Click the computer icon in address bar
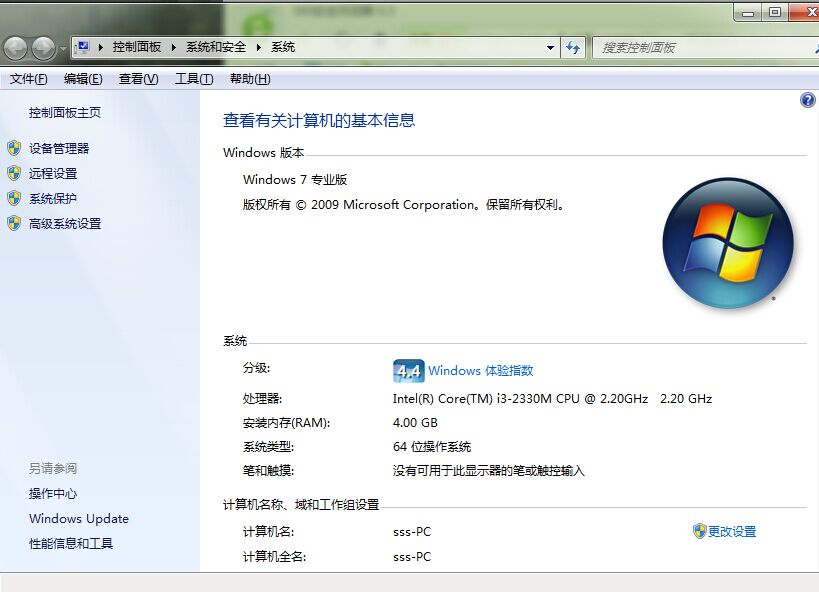Viewport: 819px width, 592px height. [83, 48]
